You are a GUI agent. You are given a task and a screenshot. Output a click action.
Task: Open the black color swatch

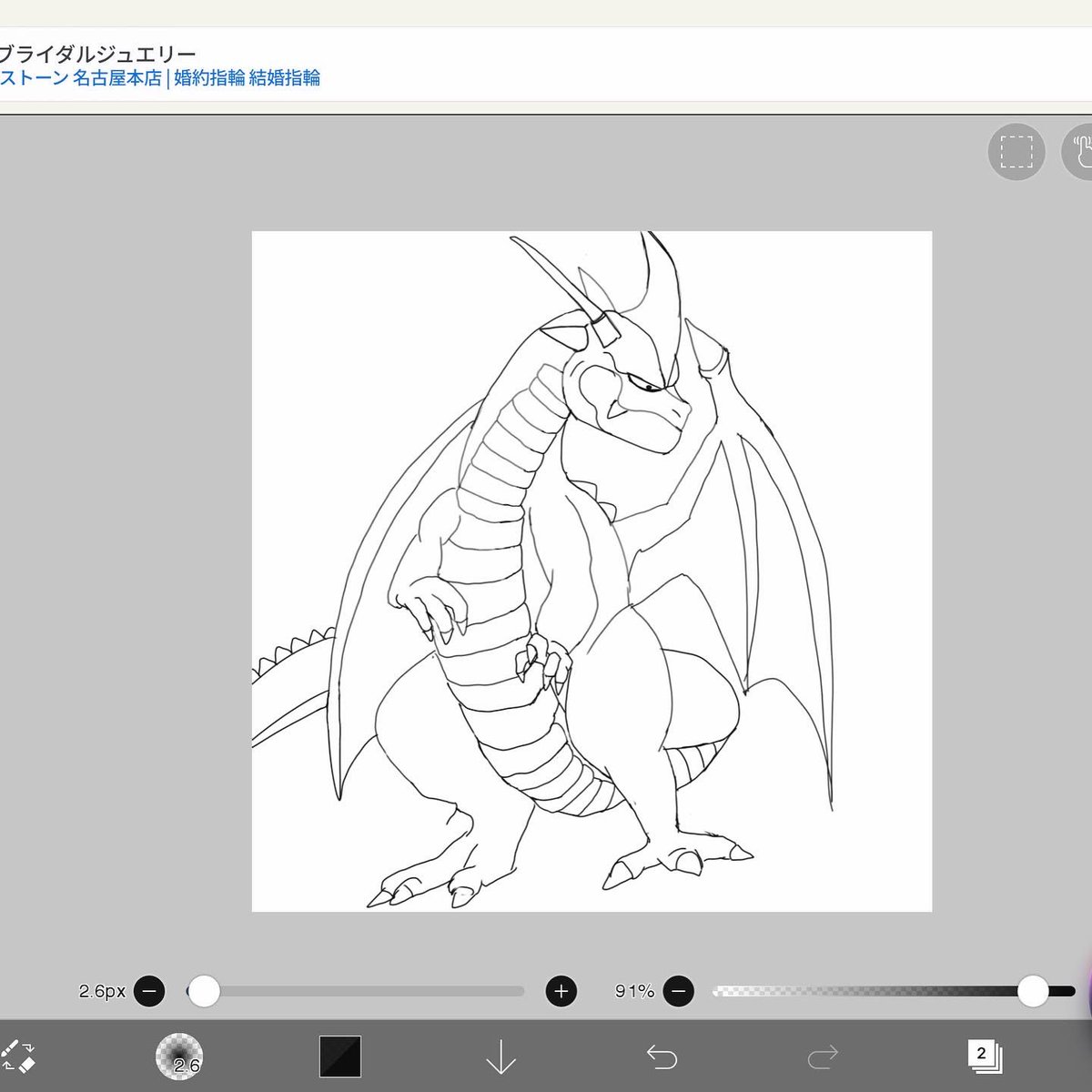coord(340,1057)
